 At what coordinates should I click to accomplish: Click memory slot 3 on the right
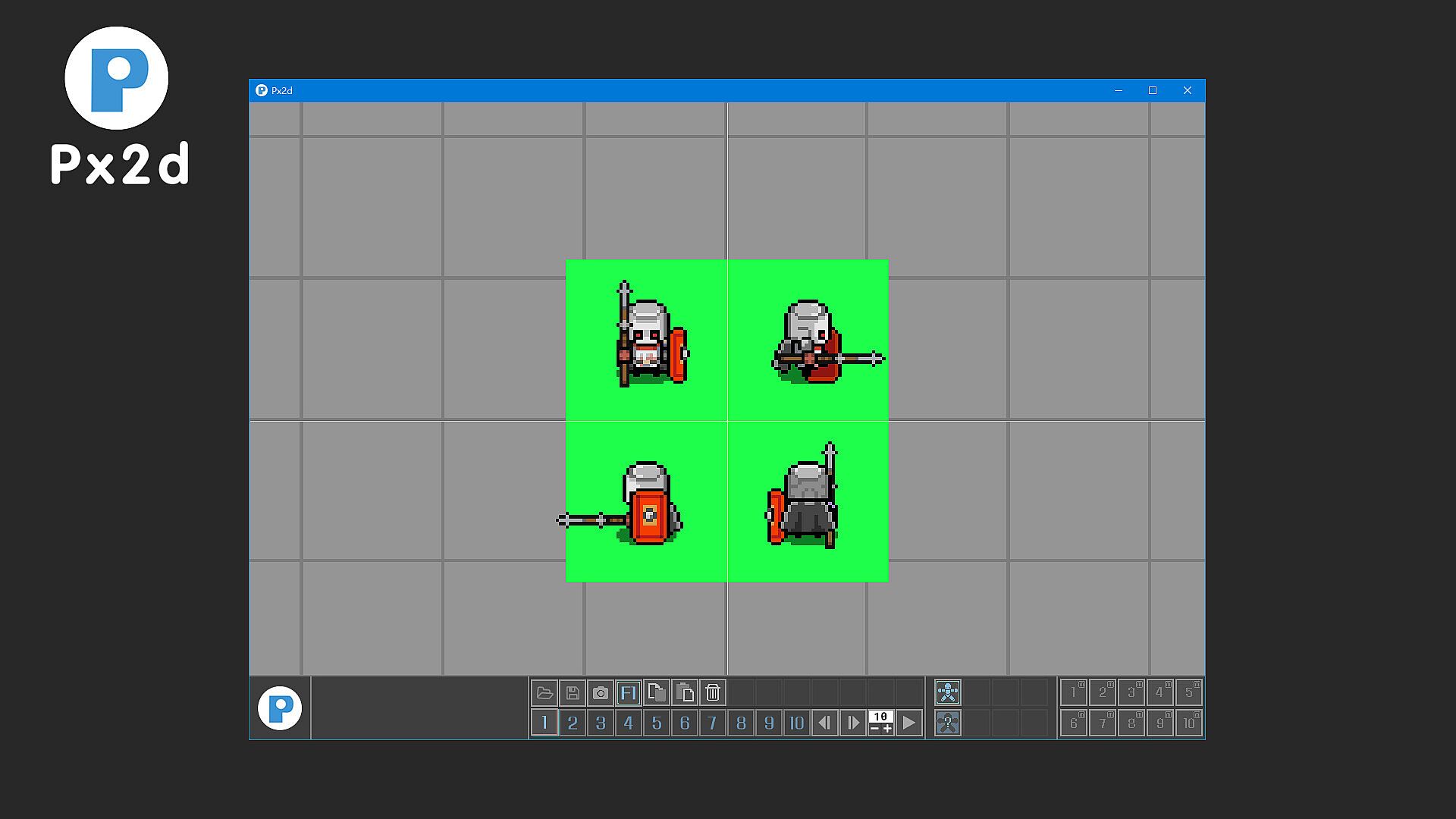click(1131, 693)
